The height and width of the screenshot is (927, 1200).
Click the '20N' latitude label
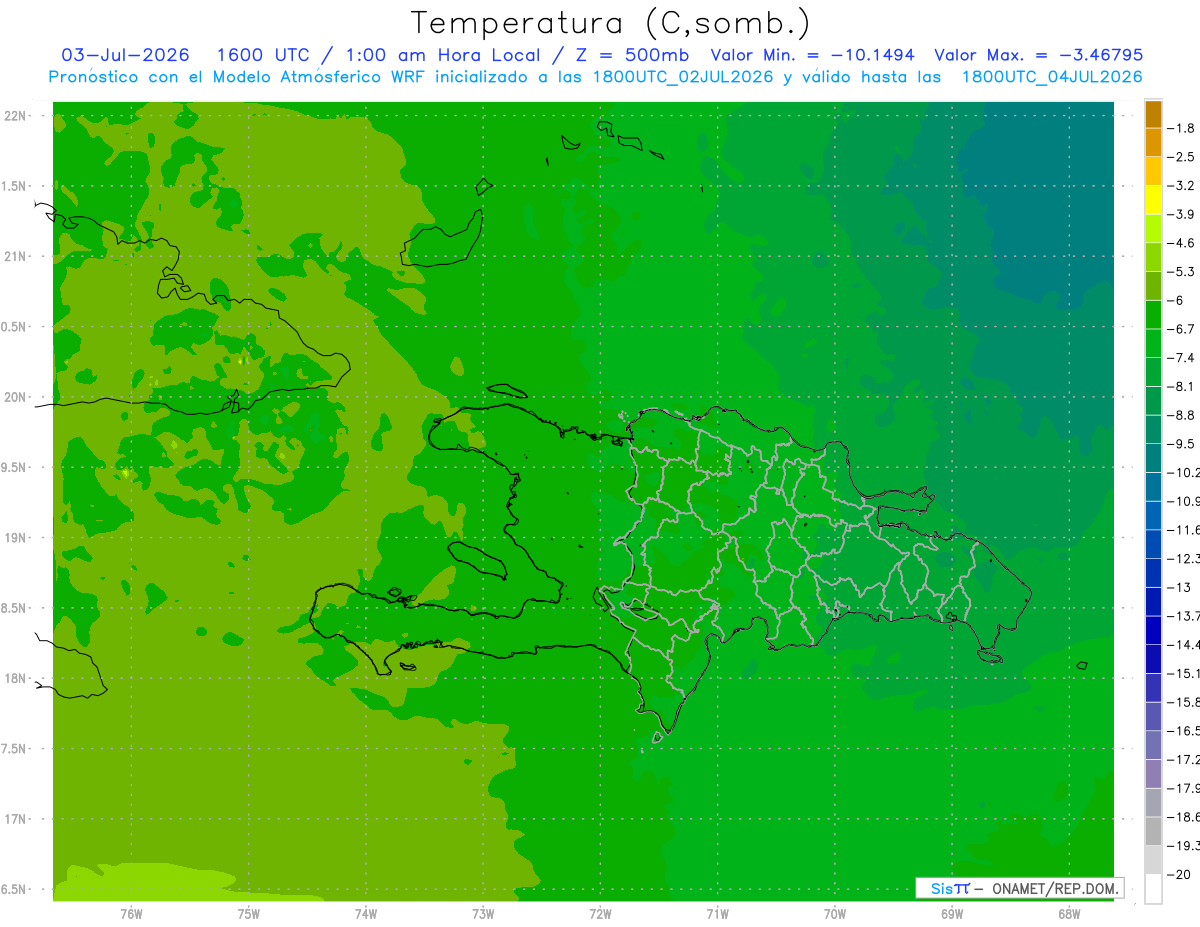pos(17,397)
